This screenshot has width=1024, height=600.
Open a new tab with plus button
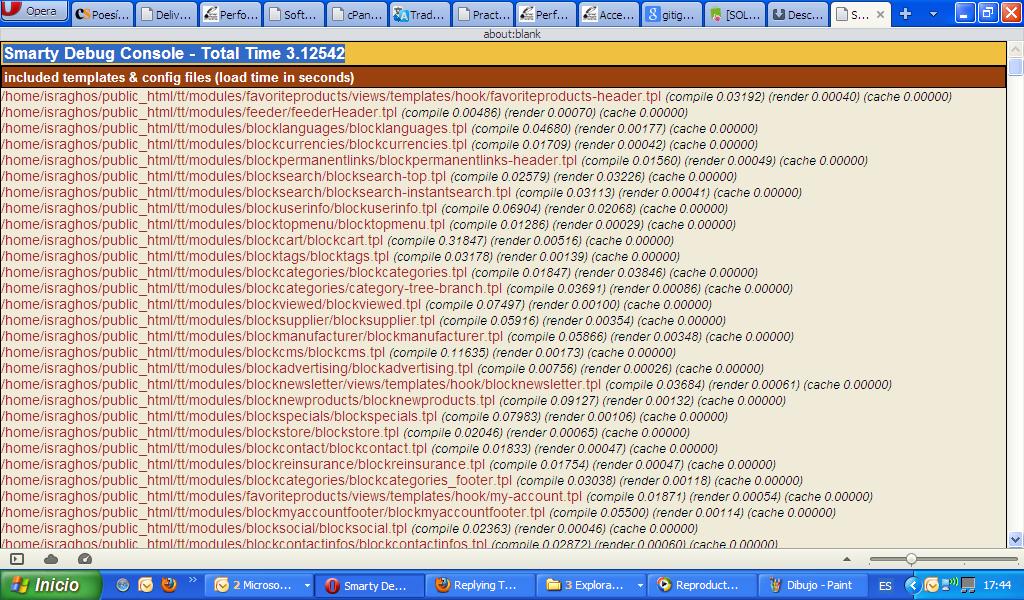(905, 14)
